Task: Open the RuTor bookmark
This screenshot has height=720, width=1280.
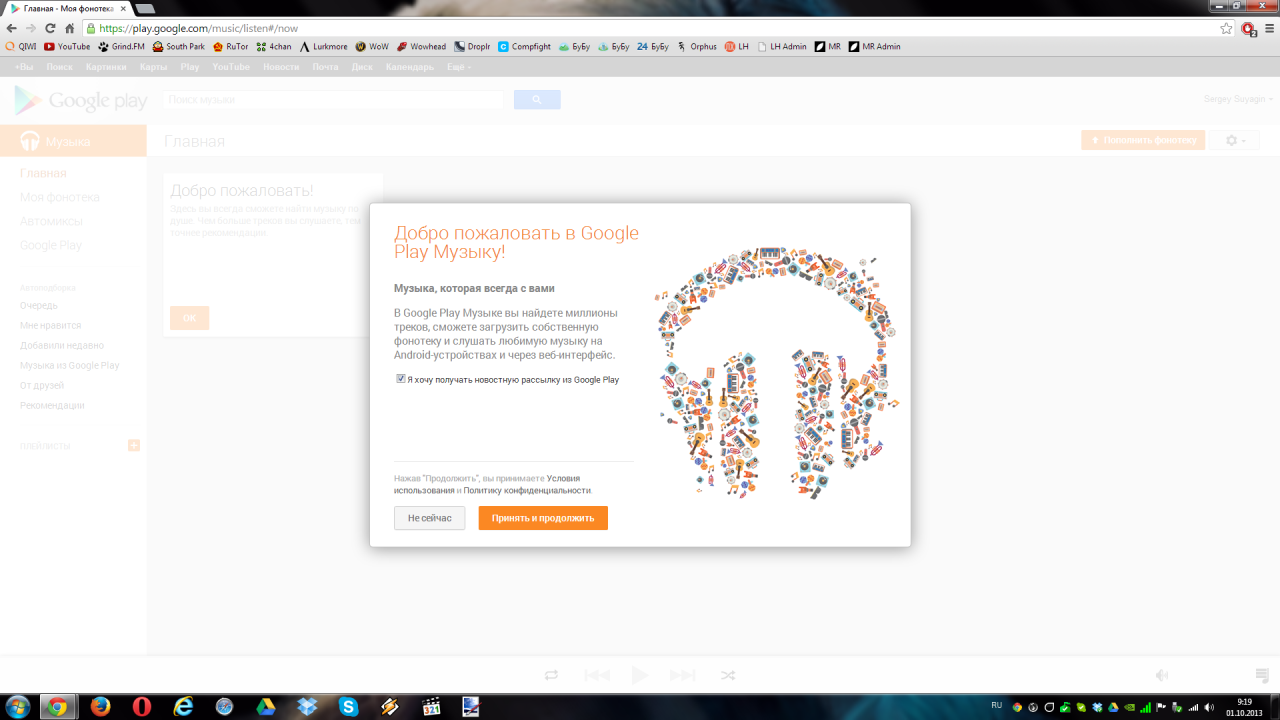Action: 231,46
